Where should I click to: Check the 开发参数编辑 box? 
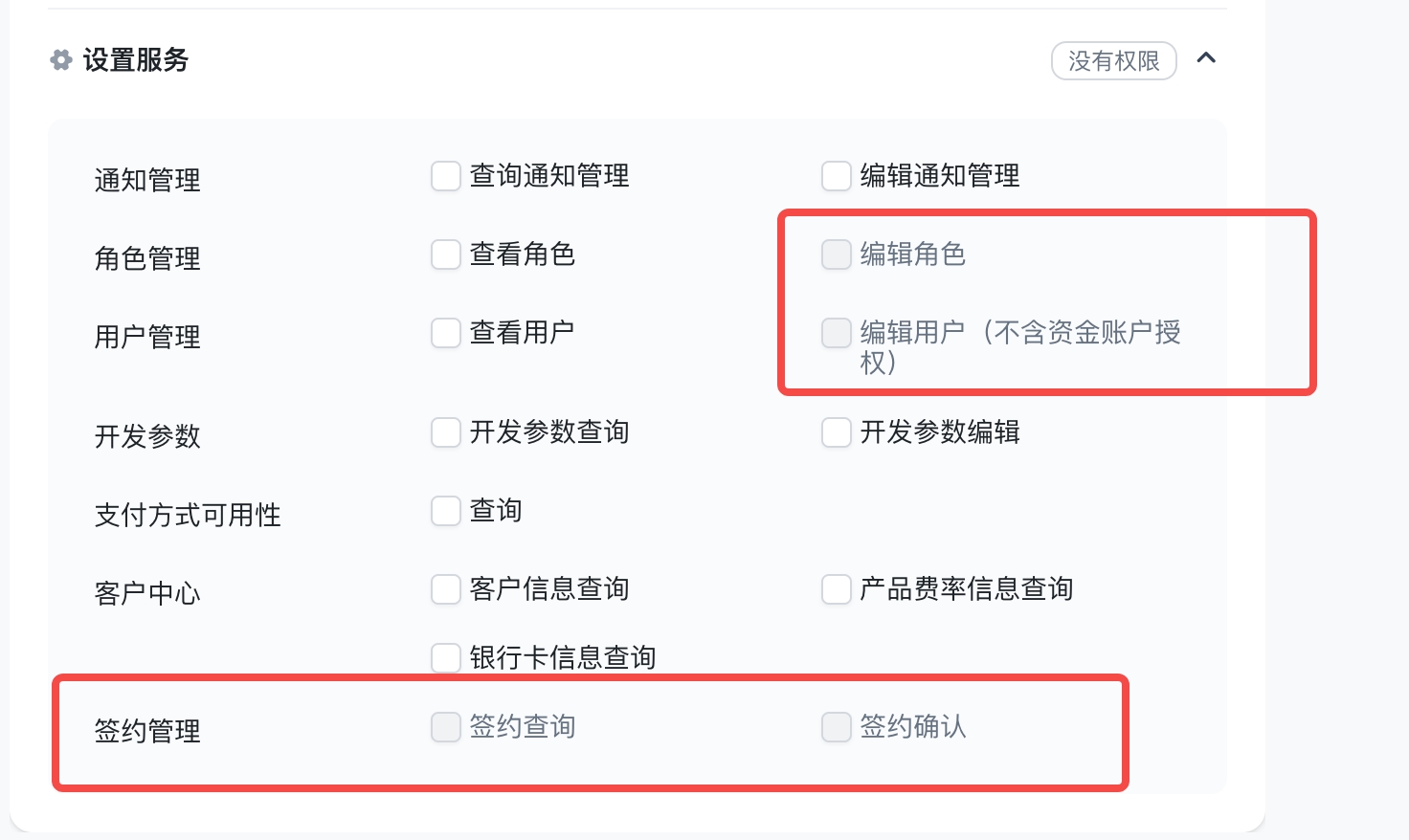pyautogui.click(x=837, y=432)
